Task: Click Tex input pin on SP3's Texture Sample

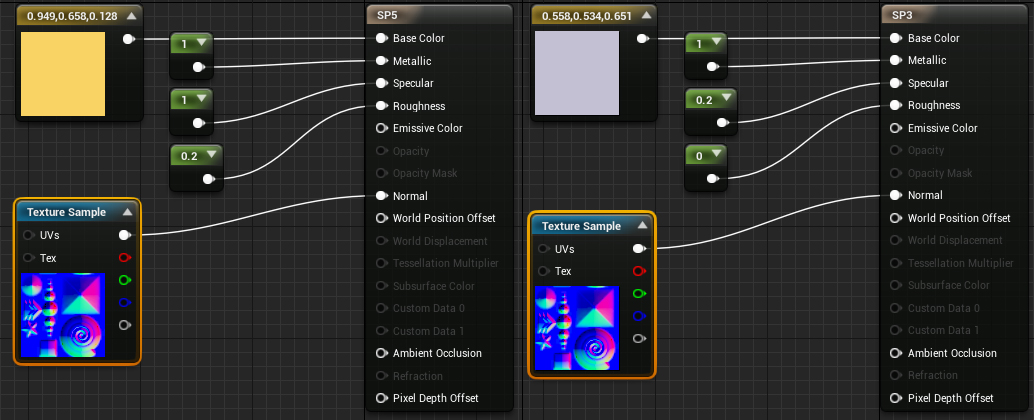Action: [x=543, y=271]
